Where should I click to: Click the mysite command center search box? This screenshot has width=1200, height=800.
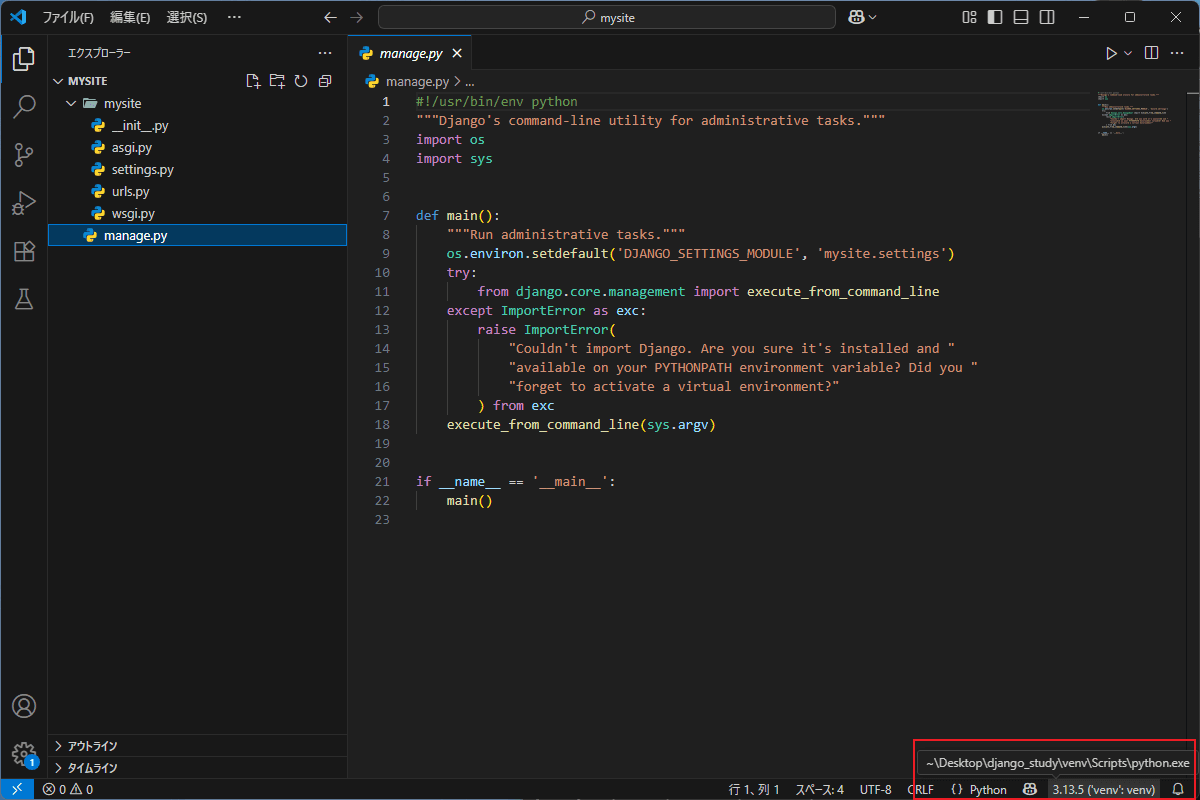point(607,17)
